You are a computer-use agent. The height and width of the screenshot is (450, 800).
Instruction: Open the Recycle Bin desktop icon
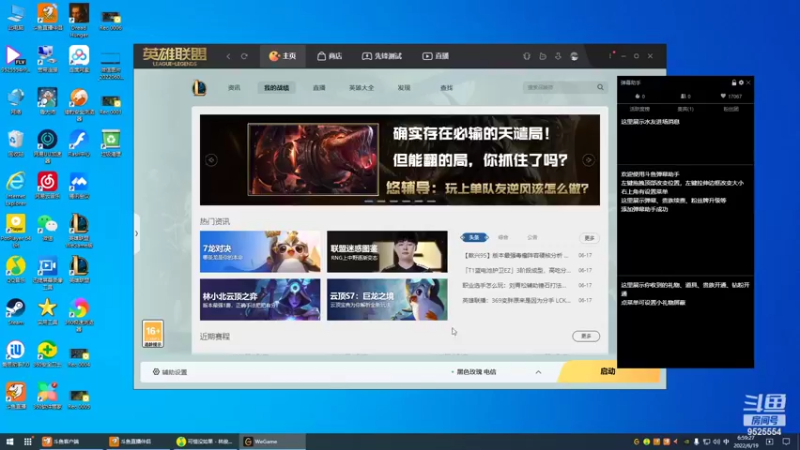[16, 143]
